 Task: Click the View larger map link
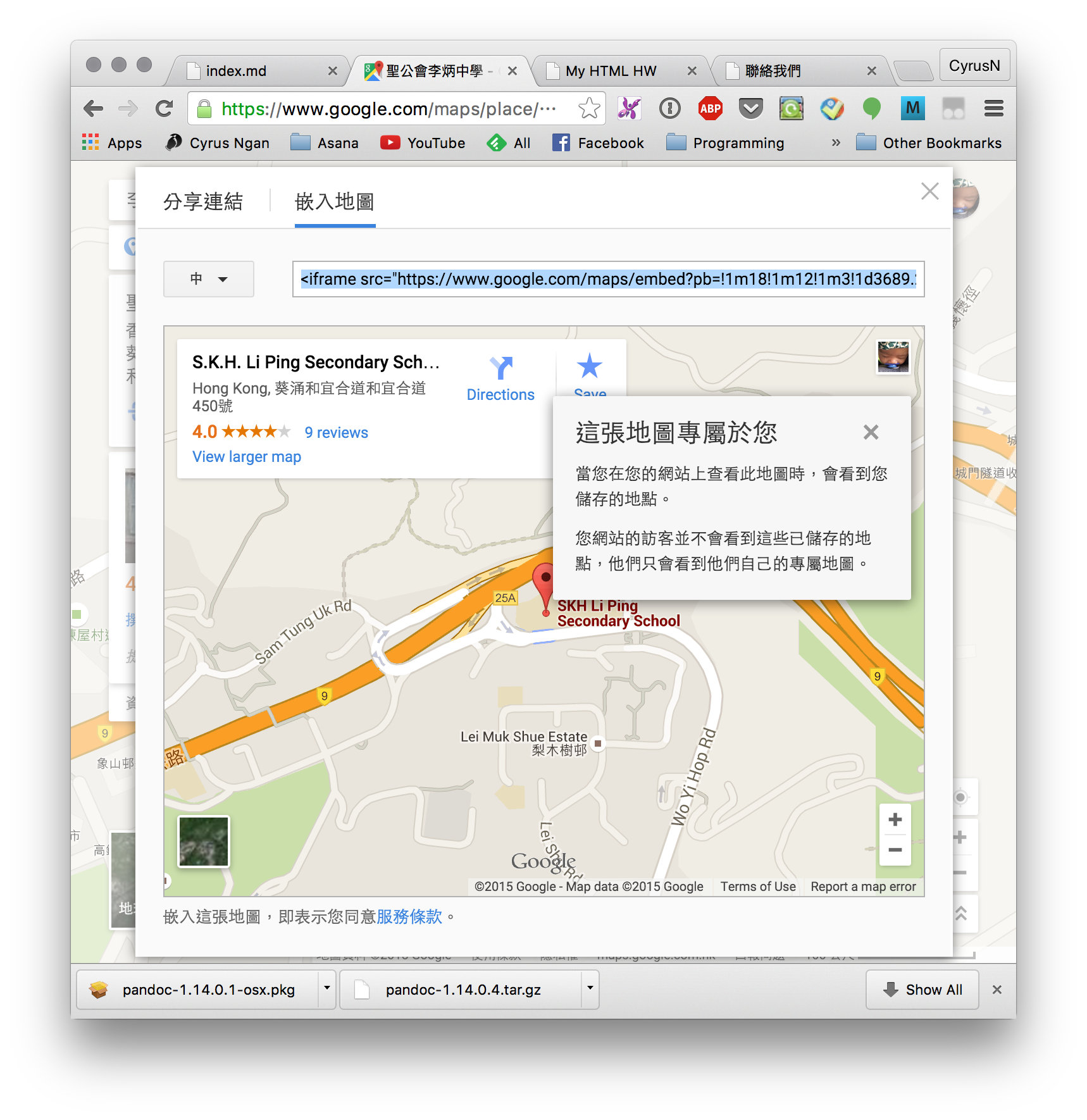pos(247,457)
